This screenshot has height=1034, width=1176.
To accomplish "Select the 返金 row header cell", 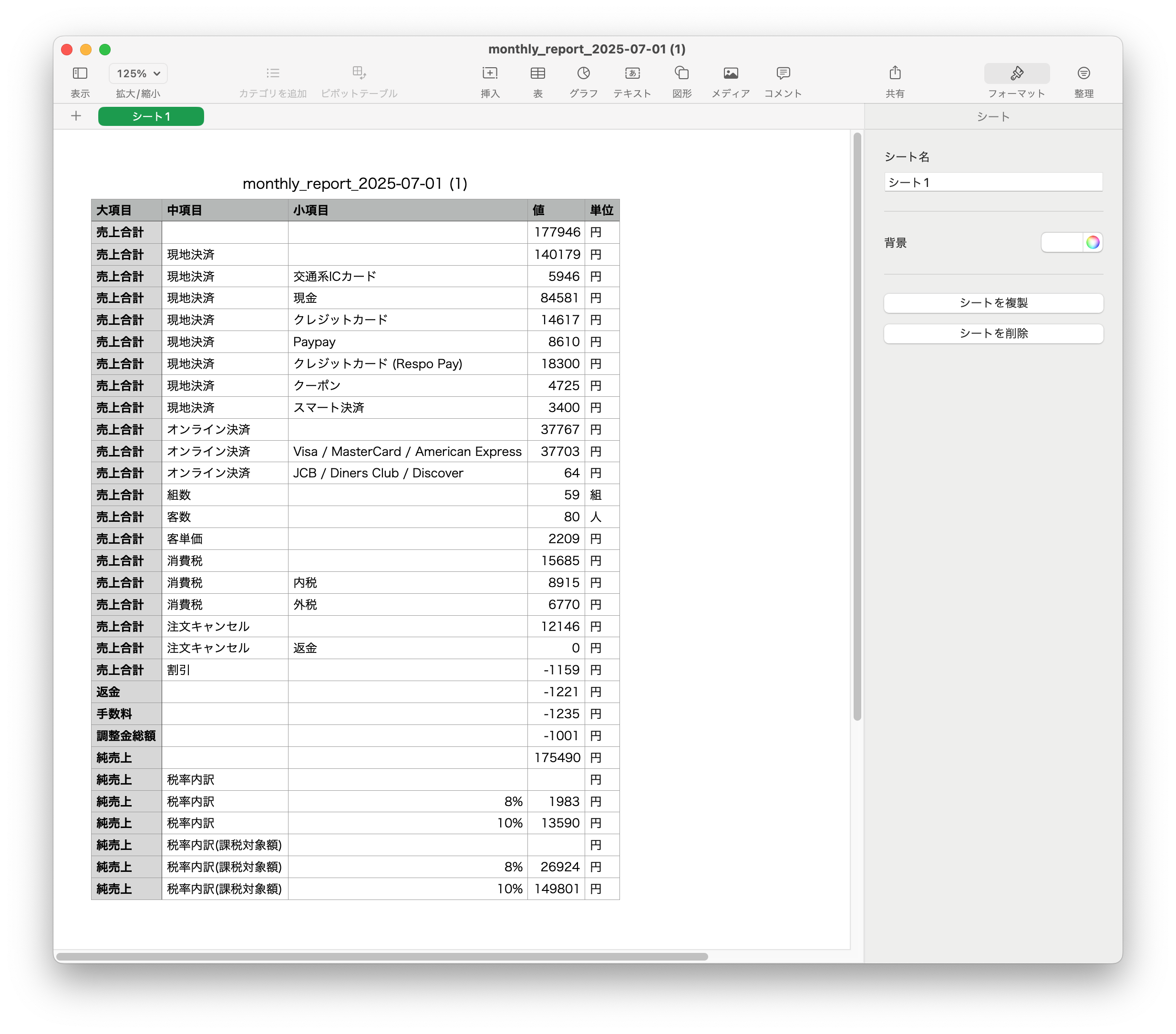I will point(126,692).
